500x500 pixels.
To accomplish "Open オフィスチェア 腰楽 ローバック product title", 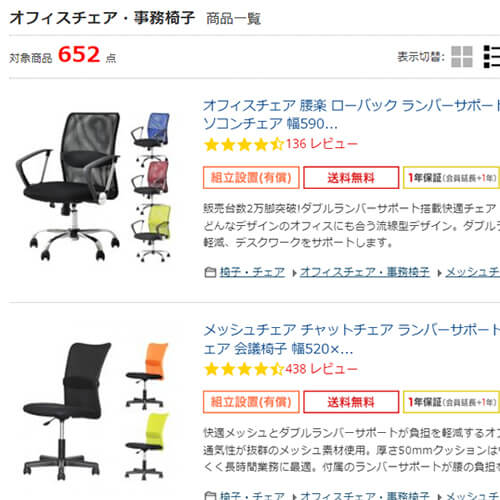I will (x=352, y=115).
